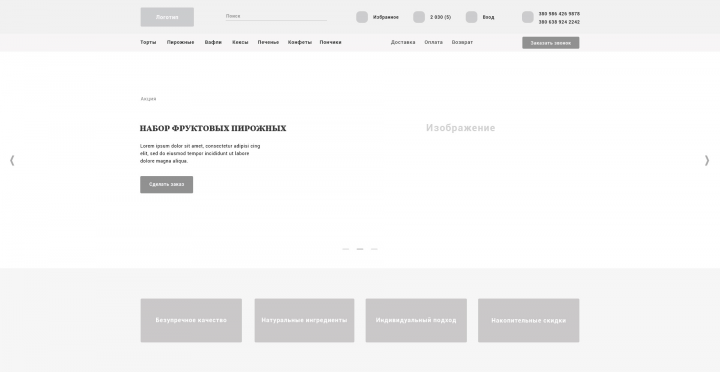The width and height of the screenshot is (720, 372).
Task: Click the НАБОР ФРУКТОВЫХ ПИРОЖНЫХ heading
Action: (213, 128)
